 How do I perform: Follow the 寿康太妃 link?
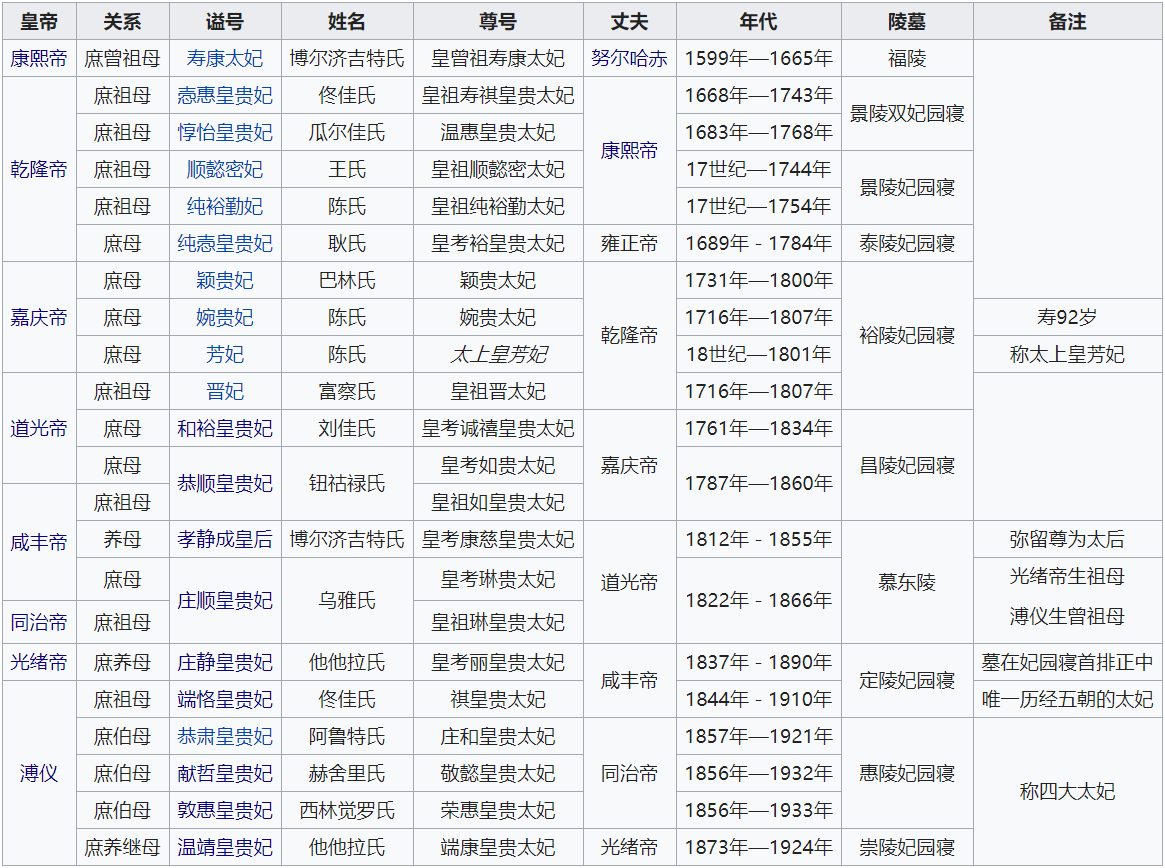(225, 59)
